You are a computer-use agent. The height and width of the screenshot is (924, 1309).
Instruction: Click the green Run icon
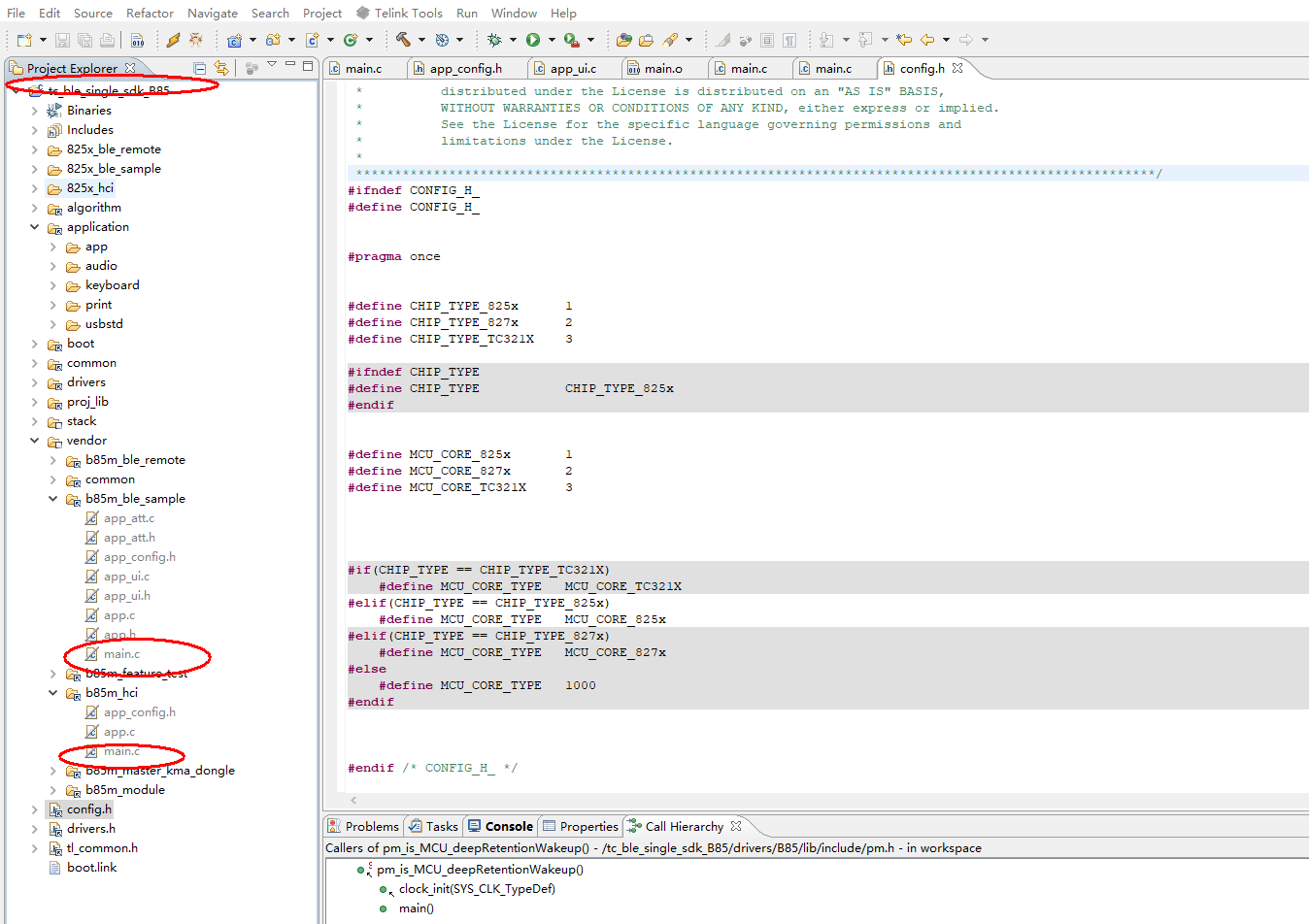pos(533,40)
